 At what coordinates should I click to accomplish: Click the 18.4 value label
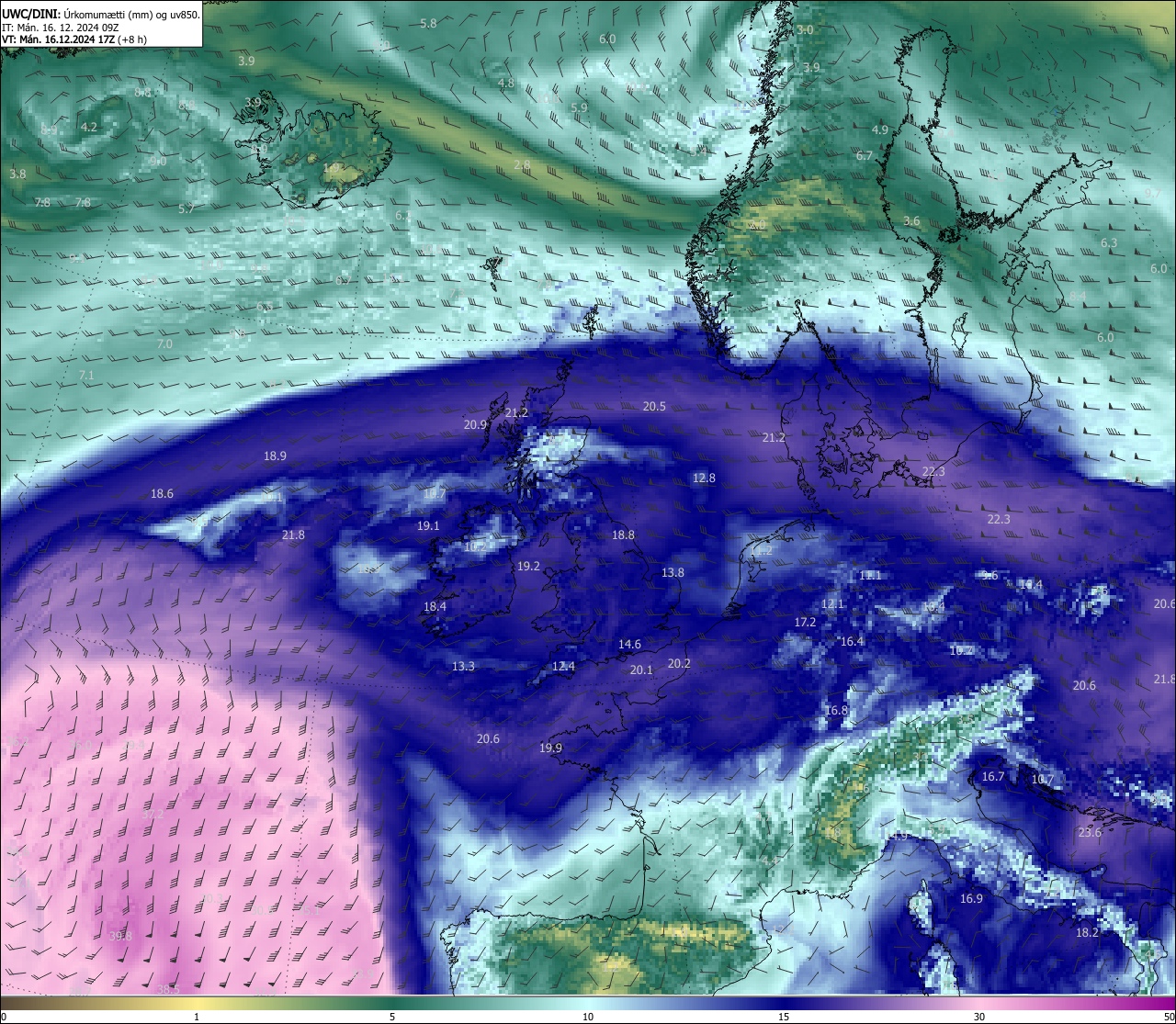[x=435, y=606]
